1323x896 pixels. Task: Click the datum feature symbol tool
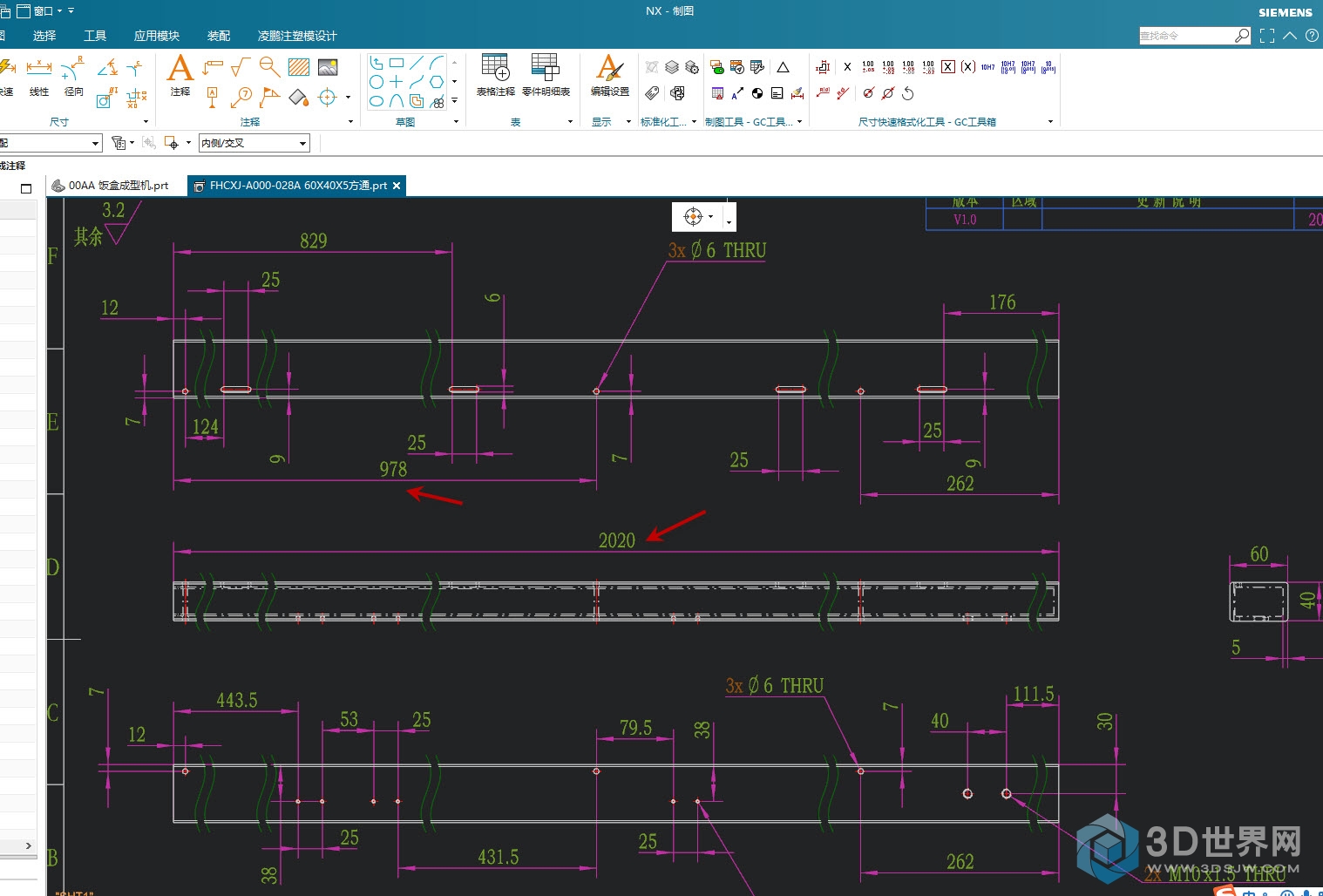click(212, 97)
